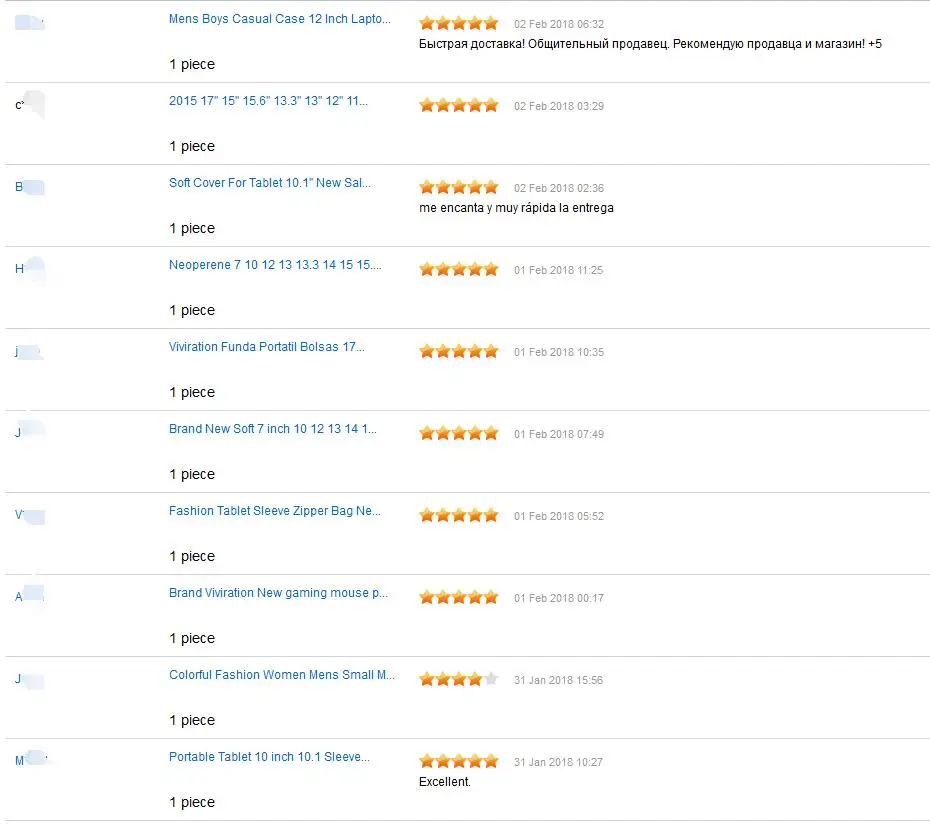Open Soft Cover For Tablet 10.1" link

269,183
